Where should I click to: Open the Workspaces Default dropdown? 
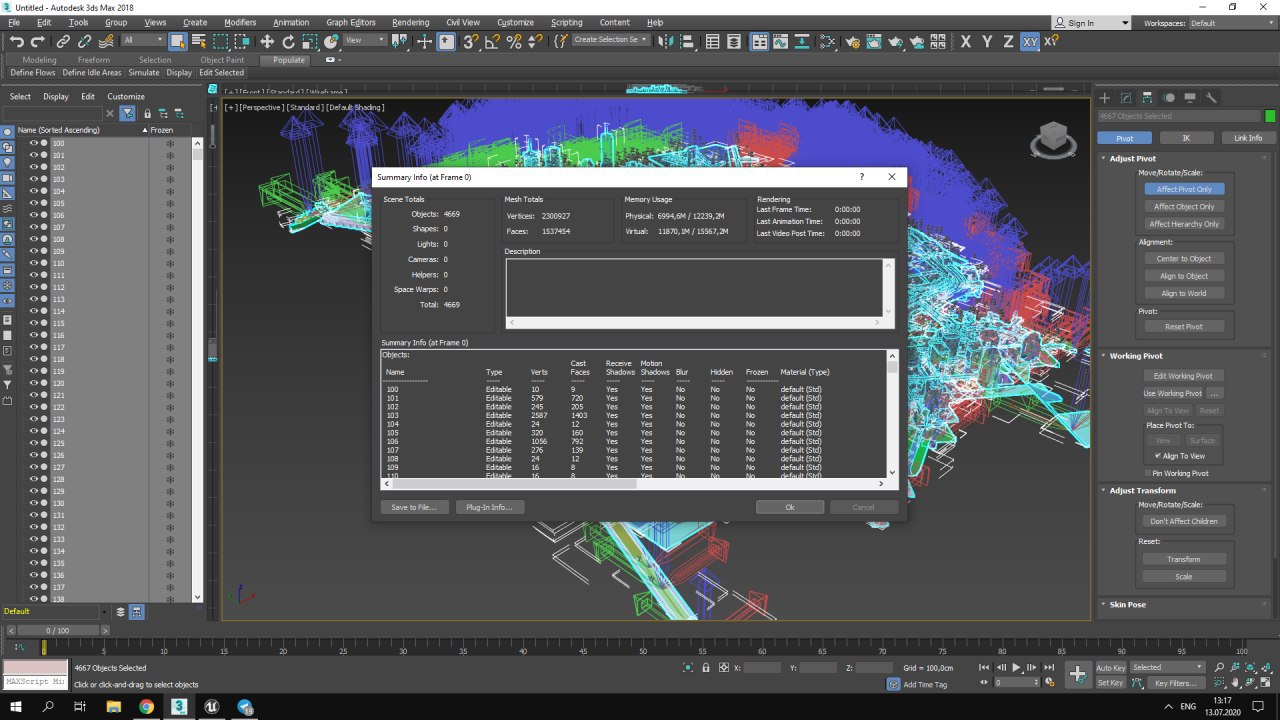click(x=1231, y=22)
